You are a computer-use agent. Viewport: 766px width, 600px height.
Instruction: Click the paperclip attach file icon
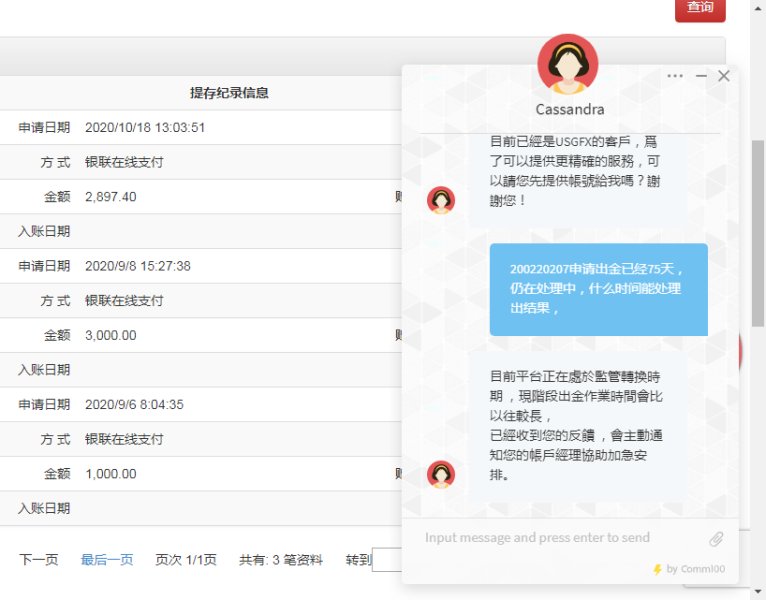tap(716, 539)
